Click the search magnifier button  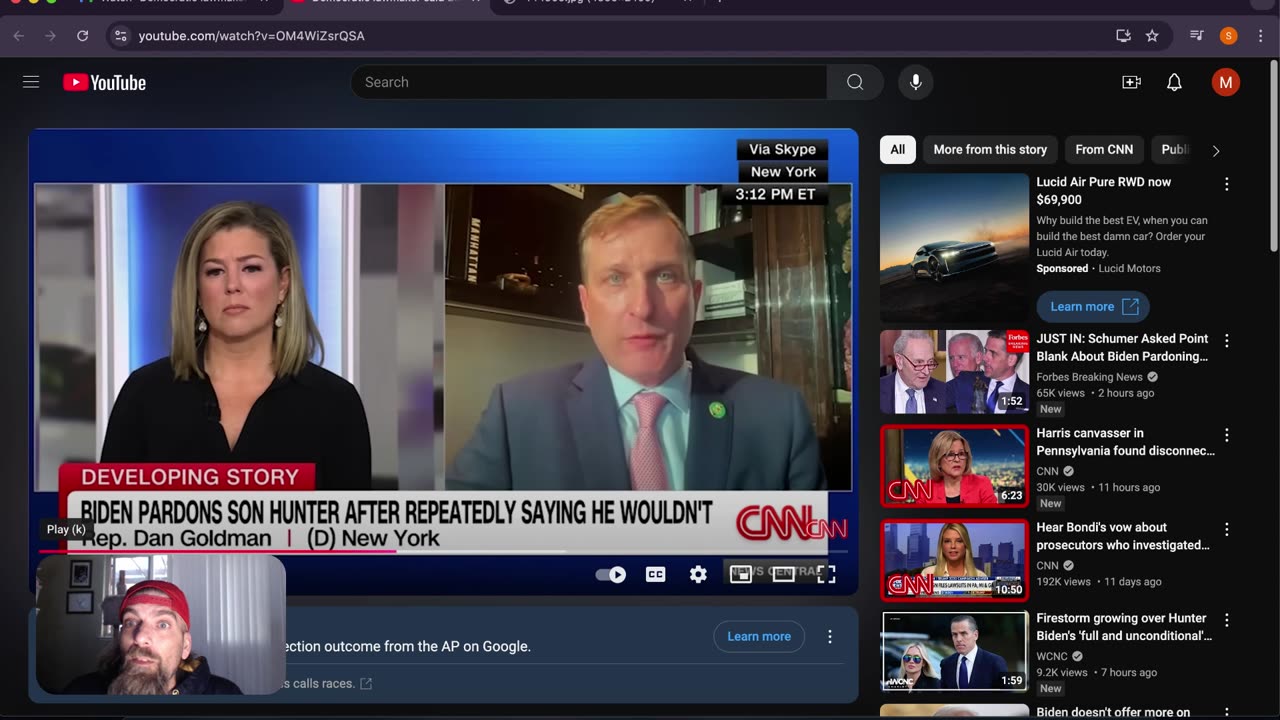coord(855,82)
